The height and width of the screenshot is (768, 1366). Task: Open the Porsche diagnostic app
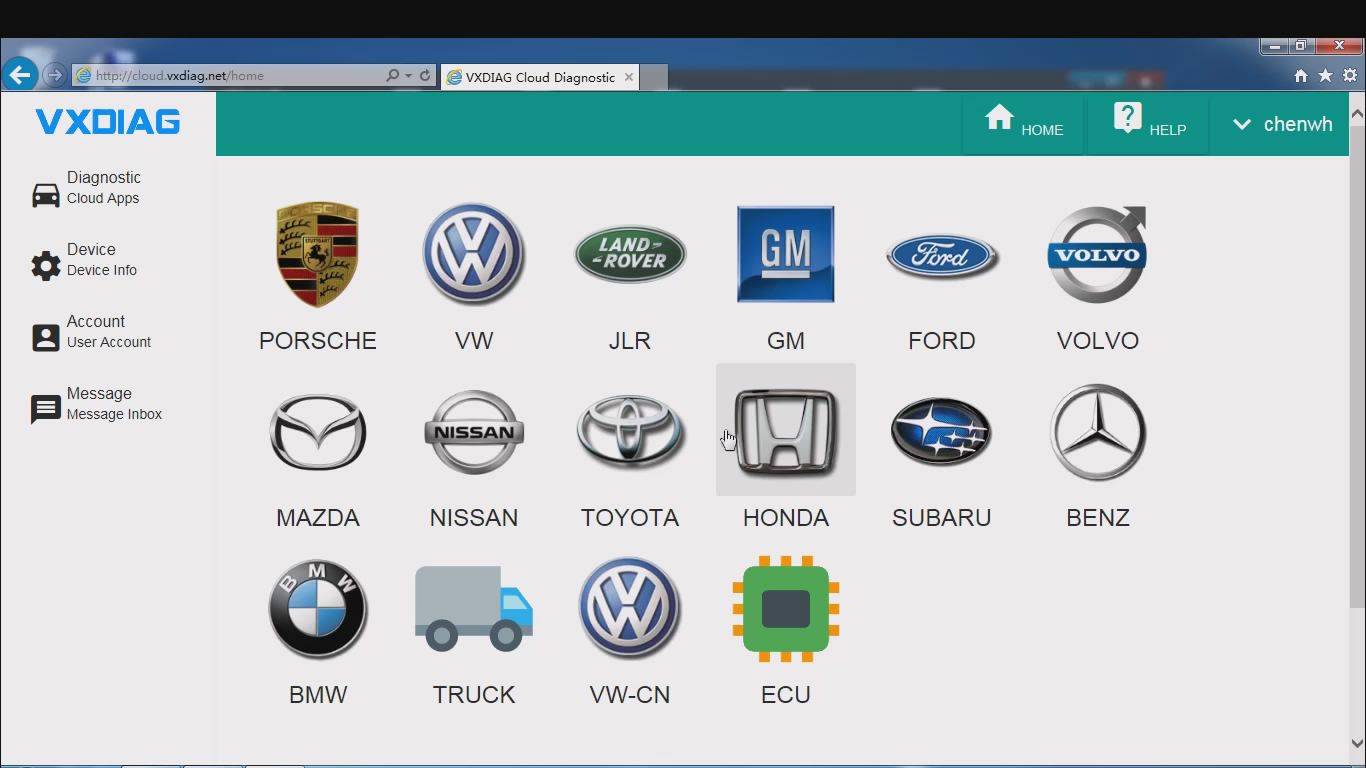click(x=317, y=254)
